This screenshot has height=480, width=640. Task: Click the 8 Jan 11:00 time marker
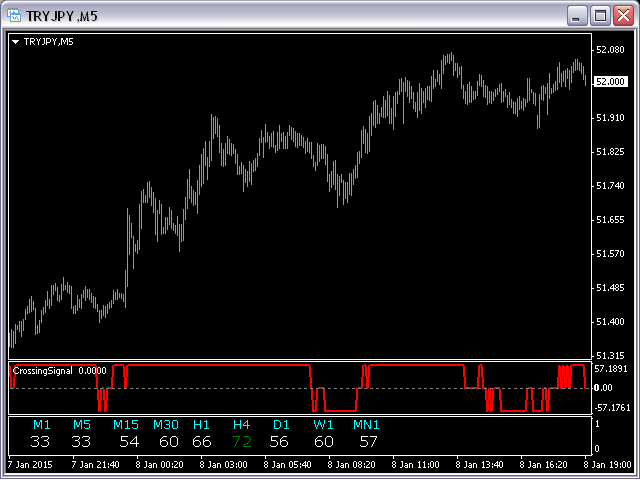(x=415, y=465)
